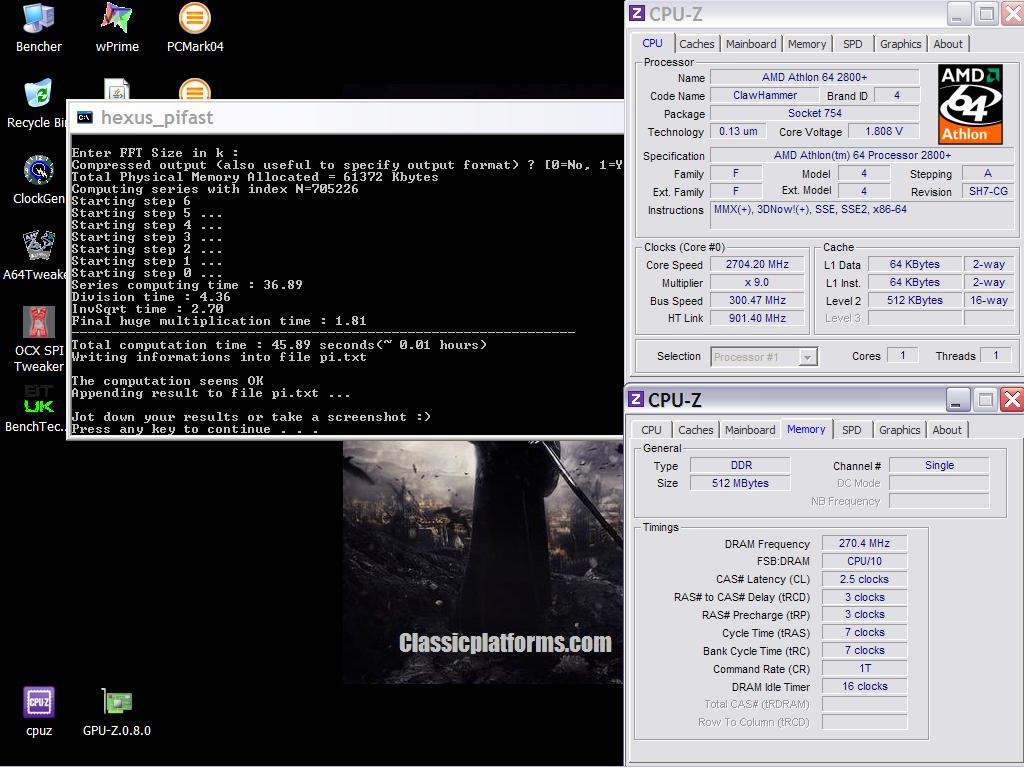
Task: Click the 16-way Level 2 cache associativity value
Action: (x=989, y=300)
